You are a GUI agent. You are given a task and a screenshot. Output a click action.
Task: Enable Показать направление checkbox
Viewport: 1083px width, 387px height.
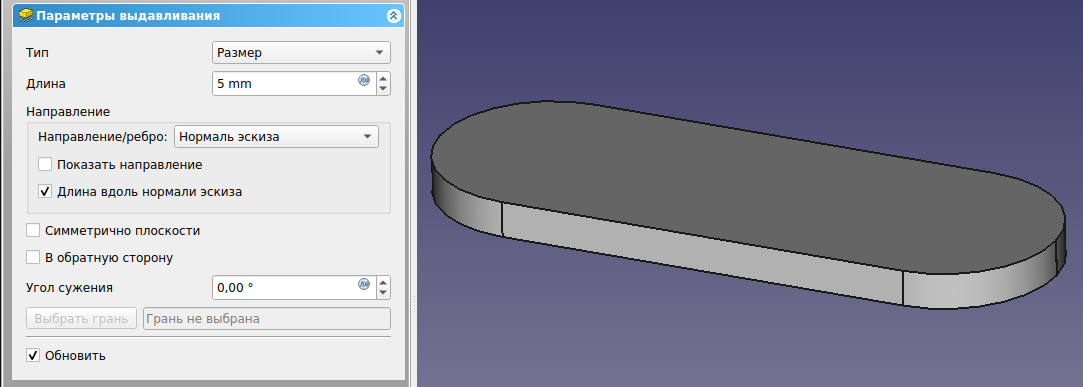coord(46,164)
